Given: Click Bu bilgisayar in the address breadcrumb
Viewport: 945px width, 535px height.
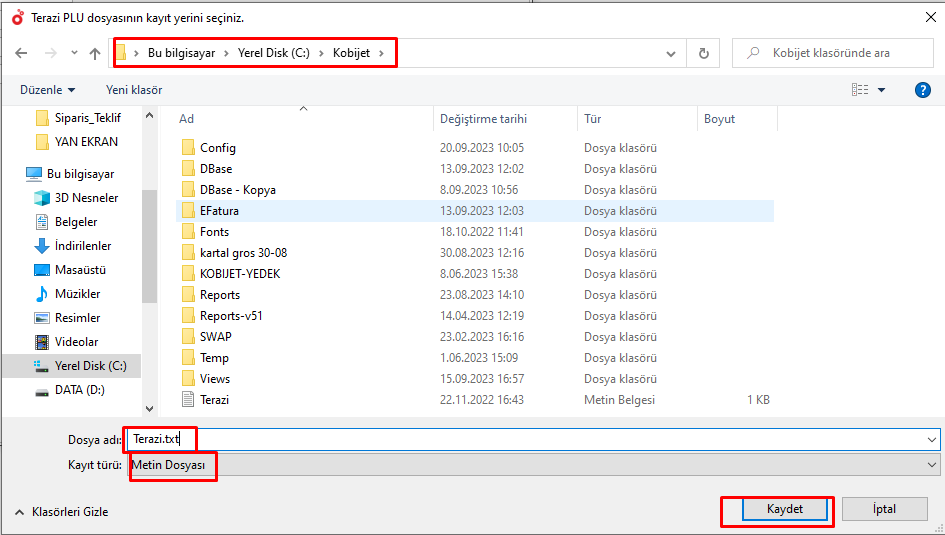Looking at the screenshot, I should [181, 53].
